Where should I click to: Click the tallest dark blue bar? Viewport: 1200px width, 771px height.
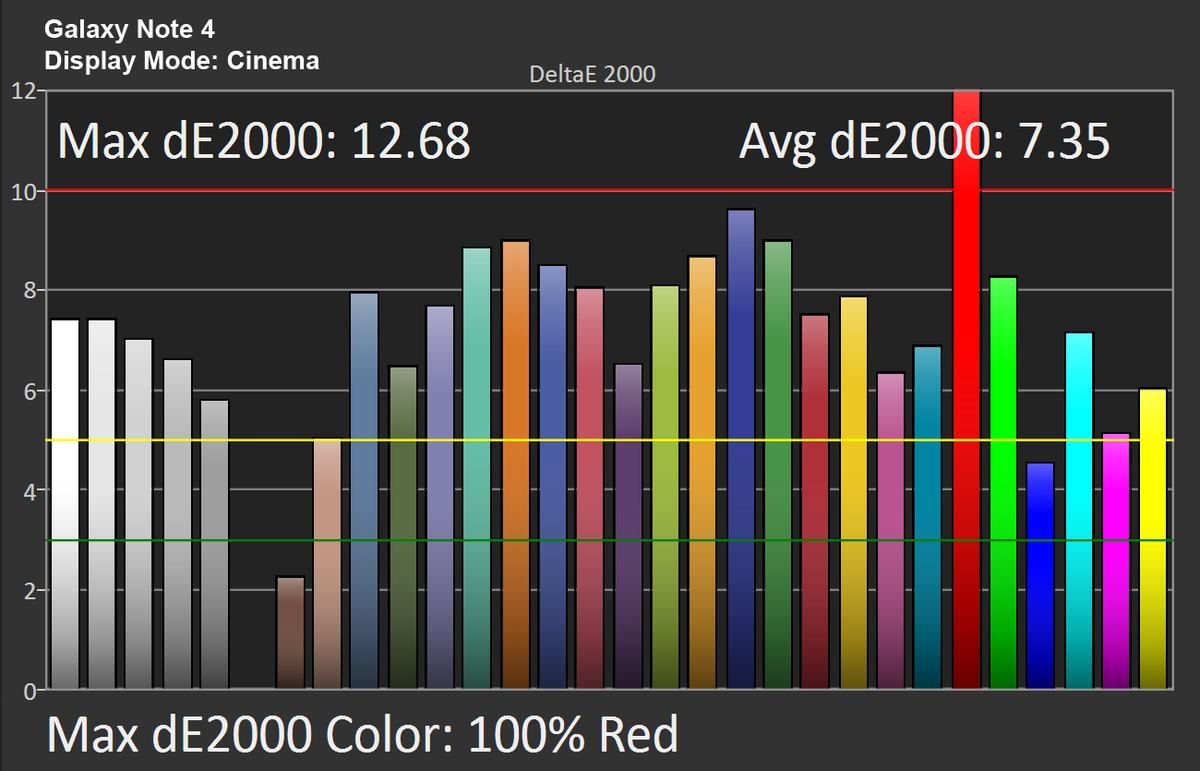[x=741, y=449]
